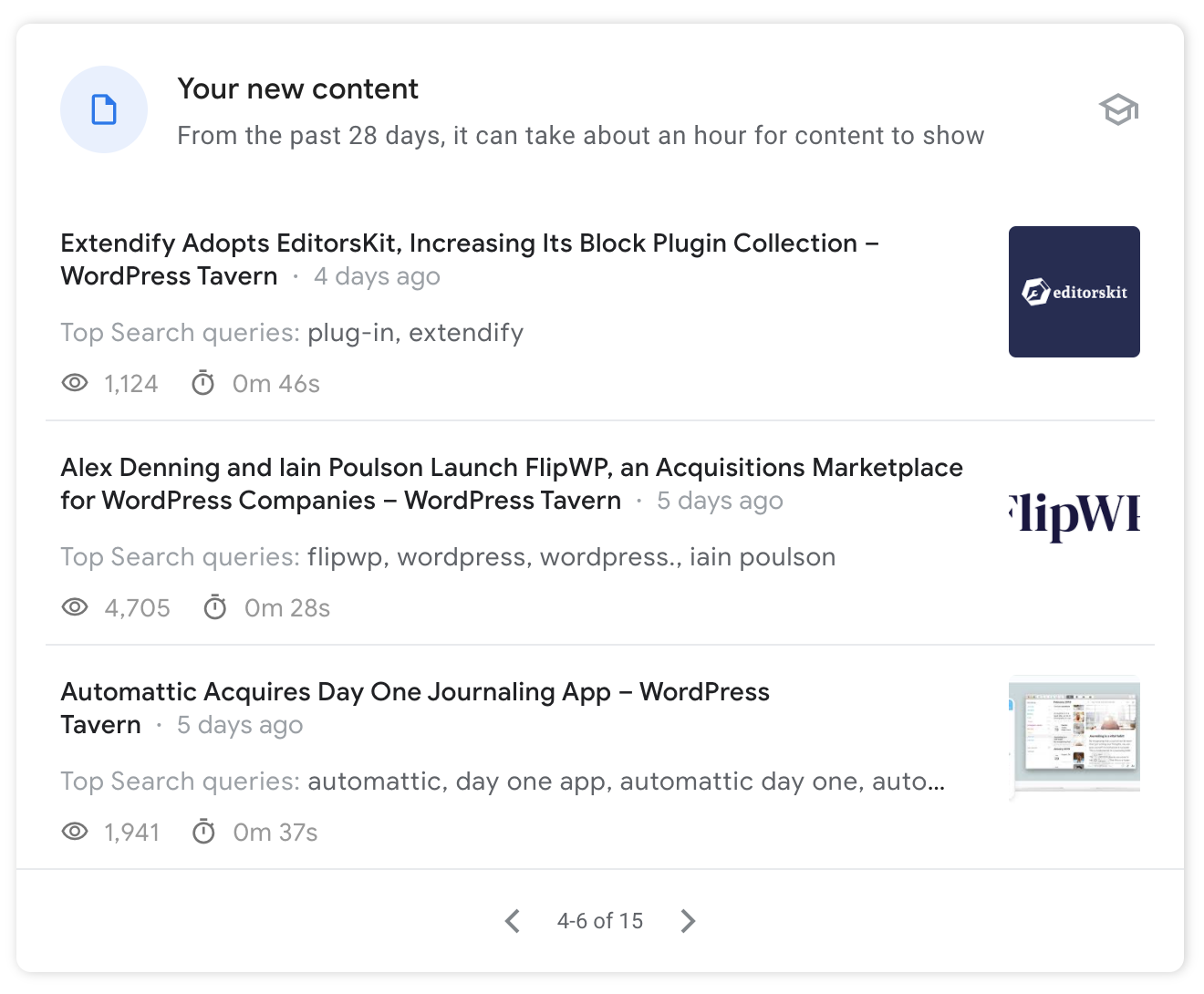Click the eye views icon for FlipWP article
1204x994 pixels.
click(x=75, y=607)
